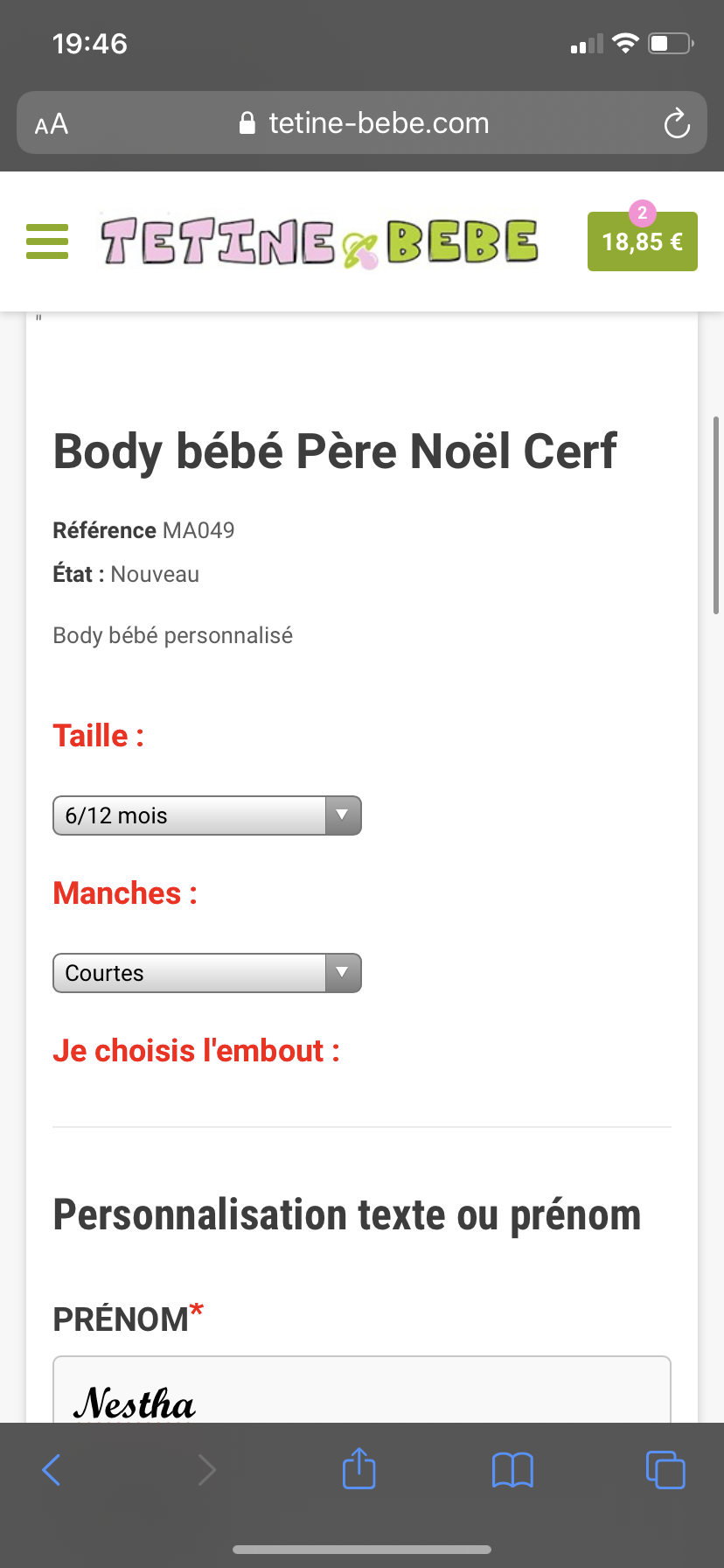Open cart showing 18,85 €
This screenshot has width=724, height=1568.
[x=642, y=243]
